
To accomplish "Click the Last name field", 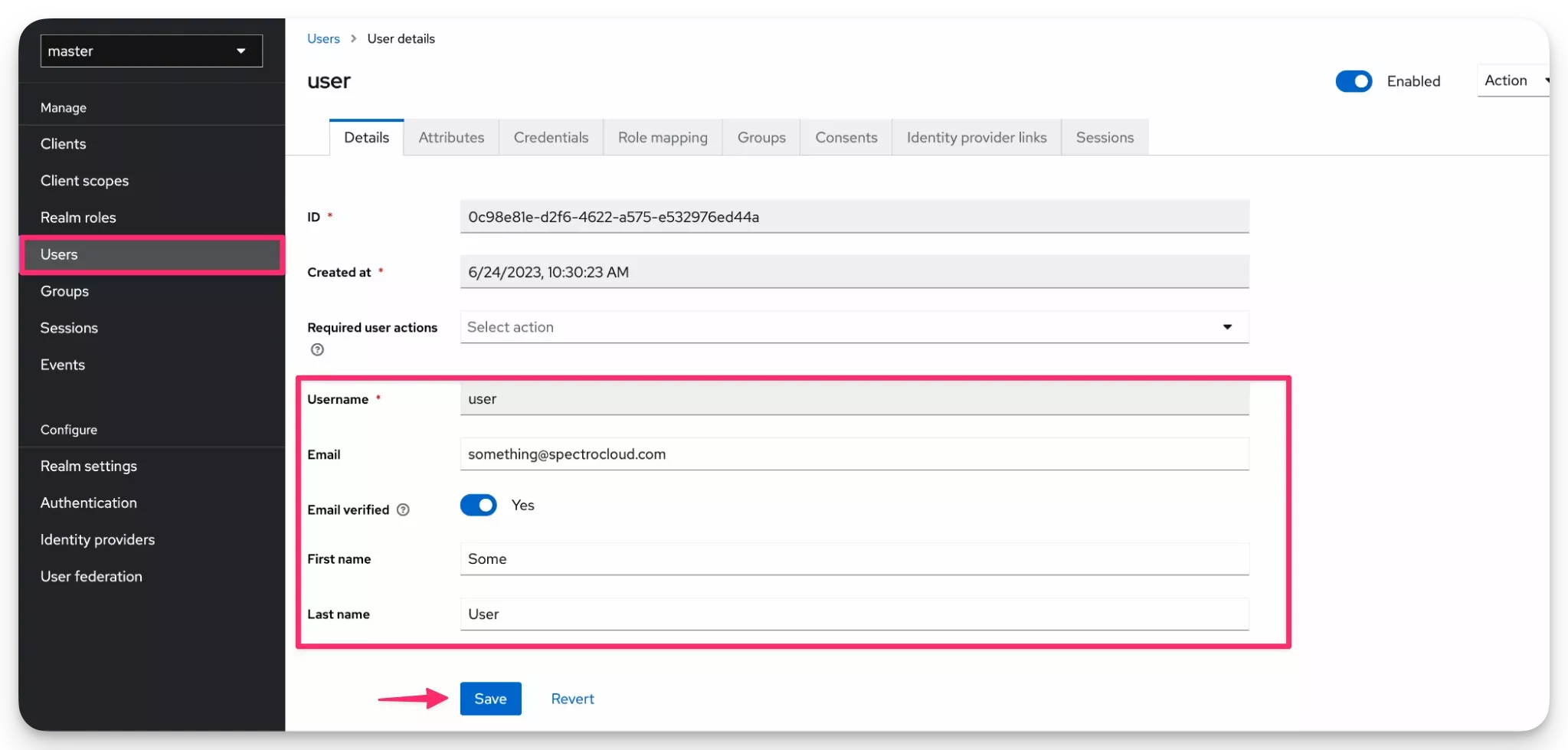I will coord(853,614).
